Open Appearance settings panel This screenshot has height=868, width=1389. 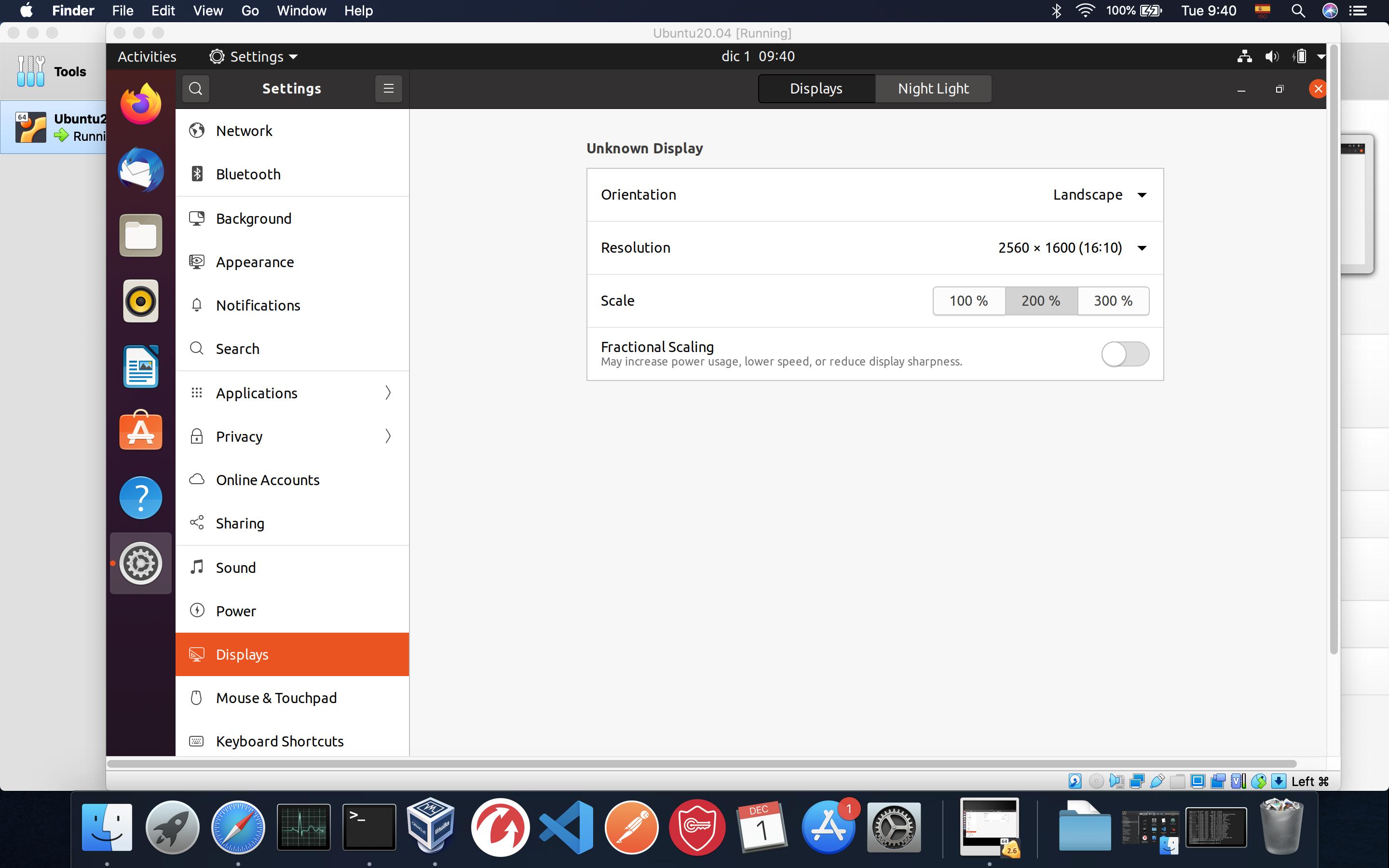[x=292, y=262]
